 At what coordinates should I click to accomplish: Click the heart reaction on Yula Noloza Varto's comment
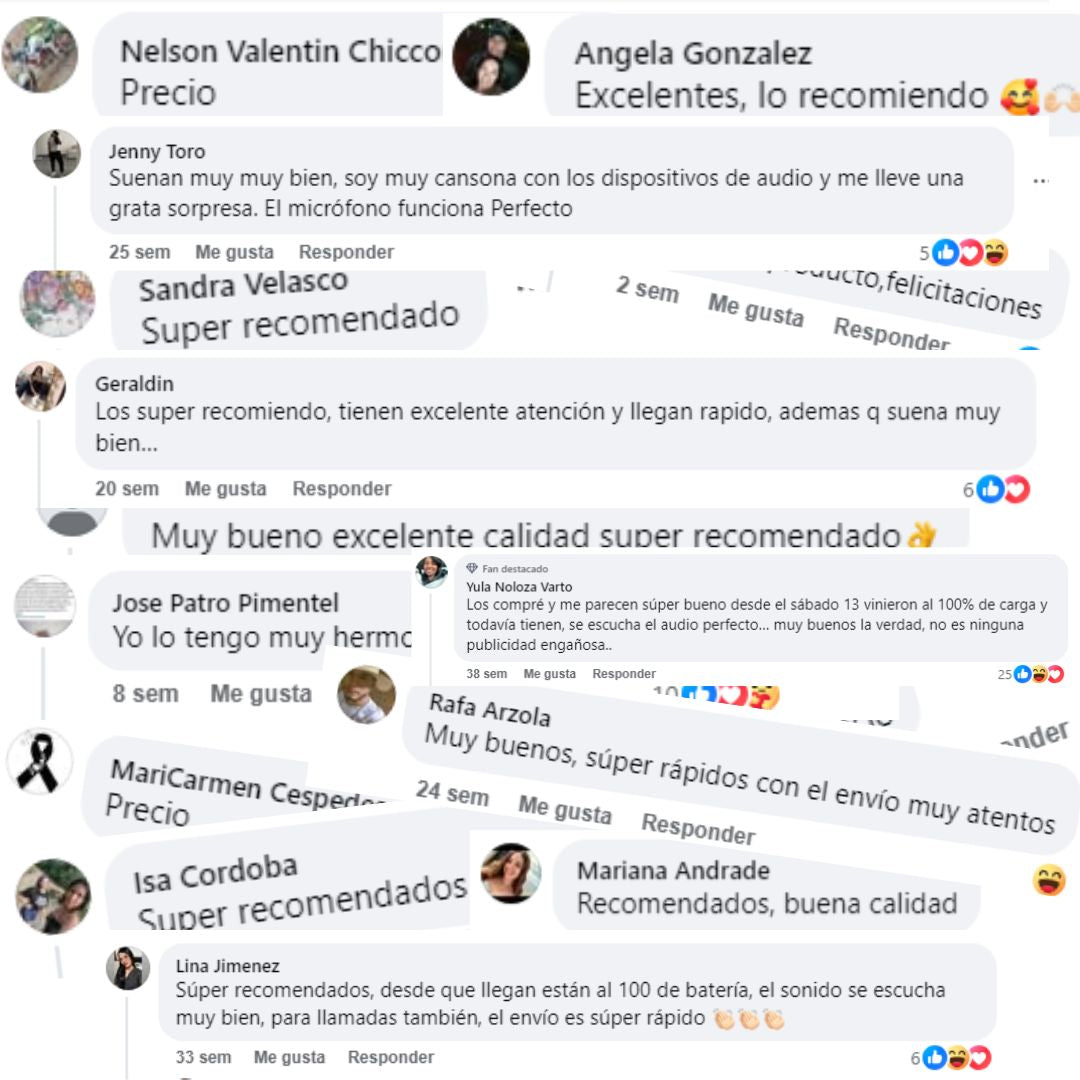(x=1055, y=674)
